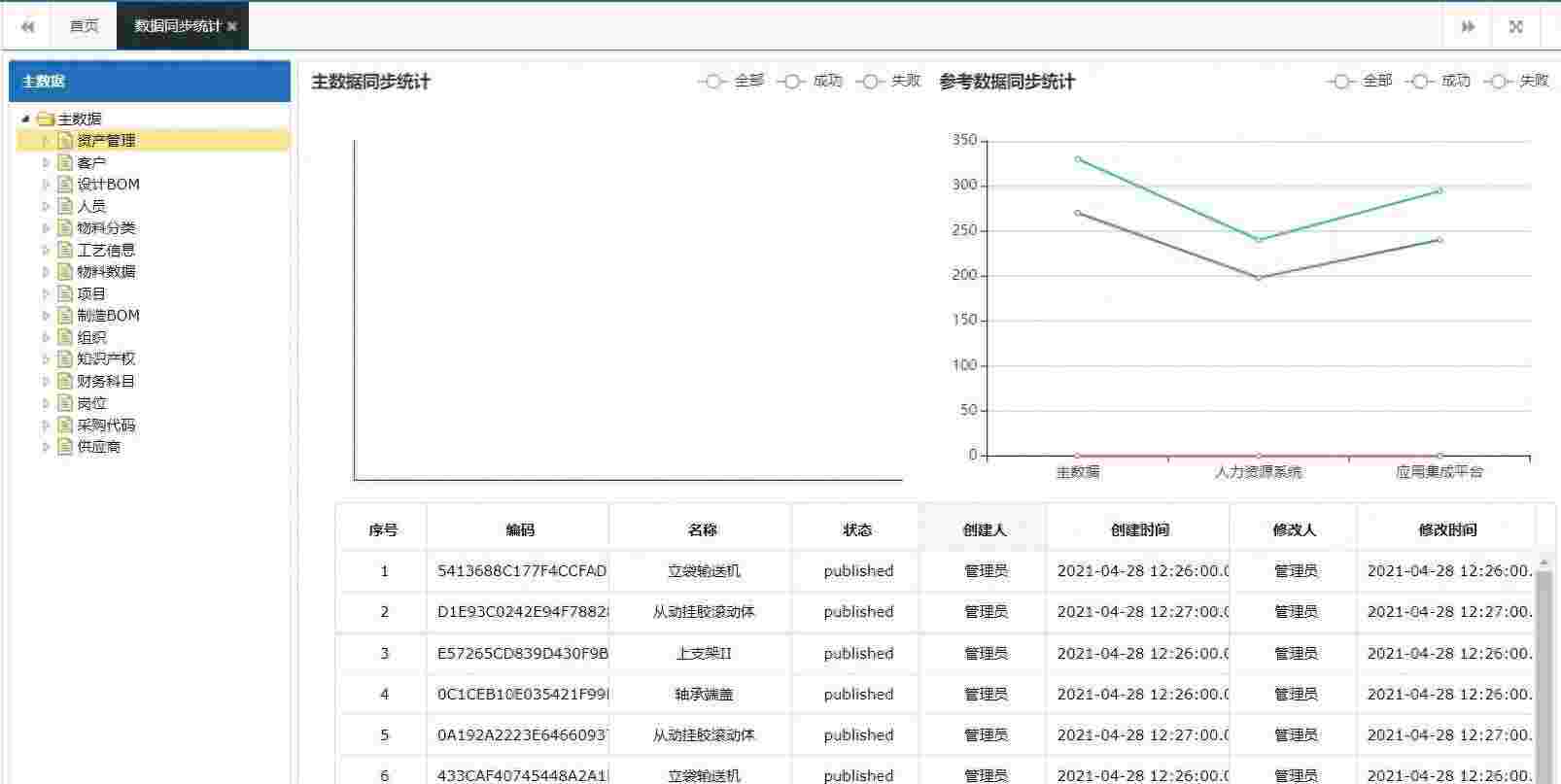This screenshot has width=1561, height=784.
Task: Sort by the 编码 column header
Action: 520,529
